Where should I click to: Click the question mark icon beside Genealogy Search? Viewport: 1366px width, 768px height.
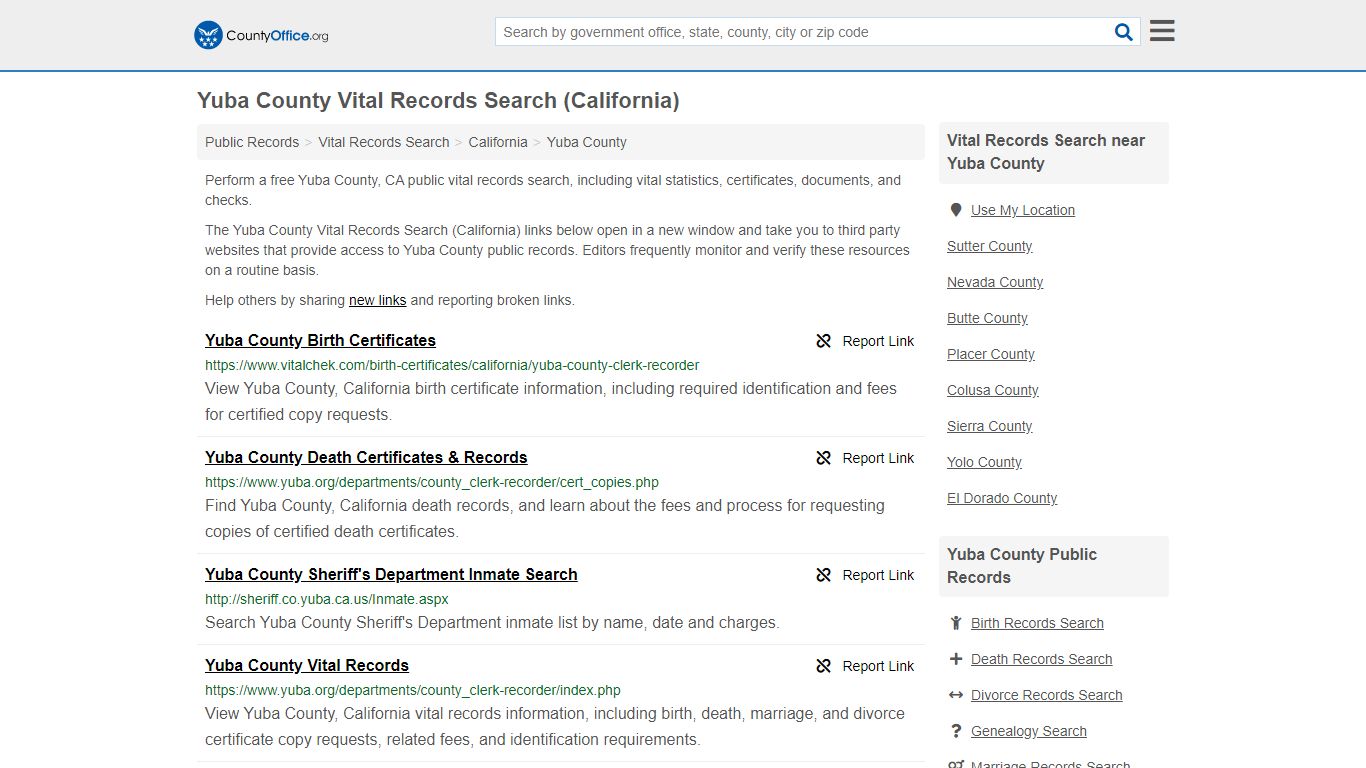956,731
